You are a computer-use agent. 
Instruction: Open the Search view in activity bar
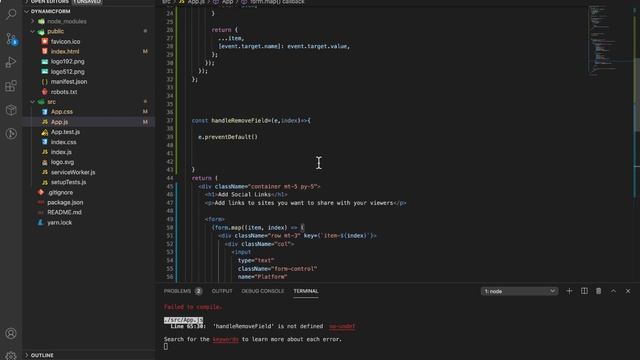point(11,14)
